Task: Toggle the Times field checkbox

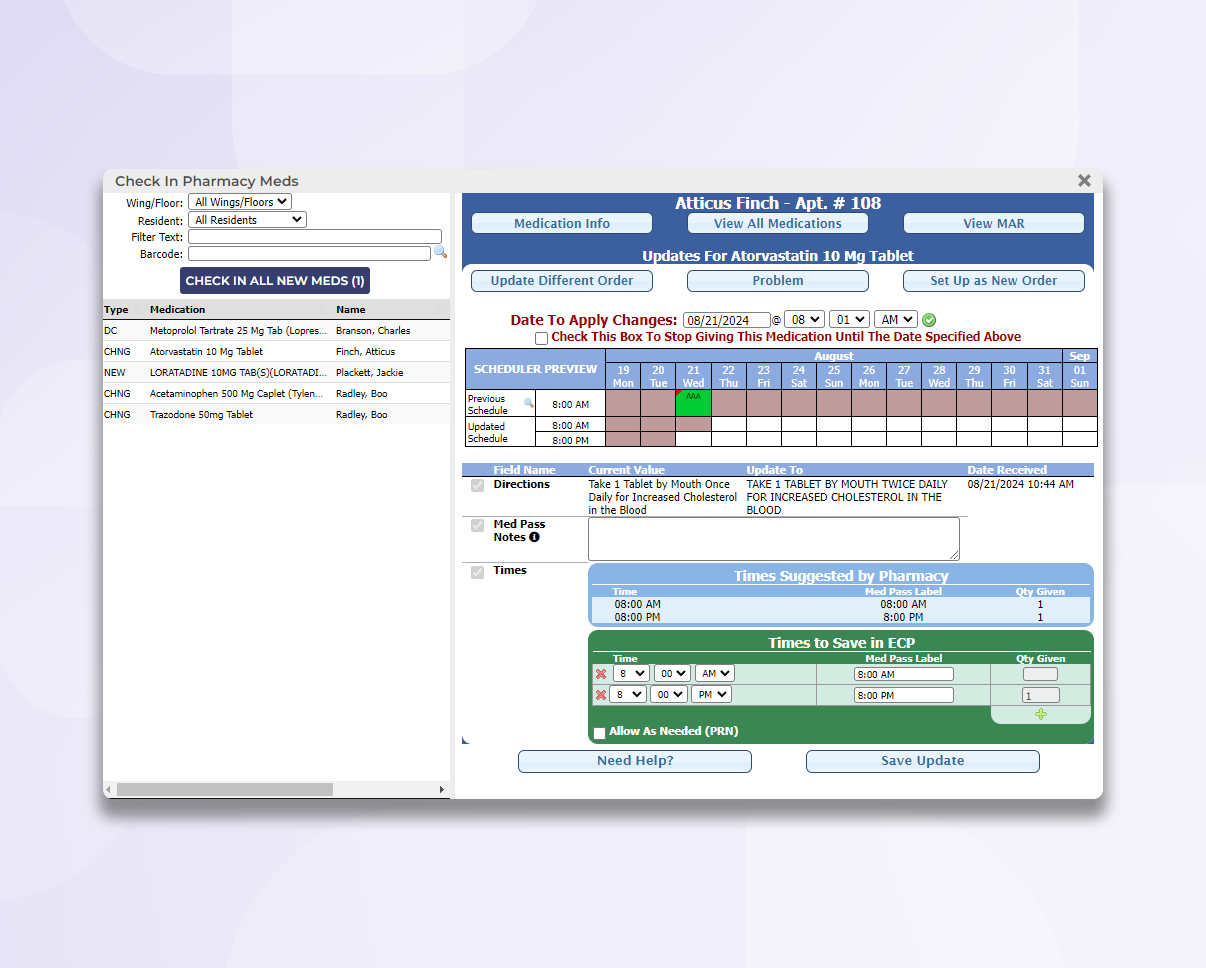Action: 477,570
